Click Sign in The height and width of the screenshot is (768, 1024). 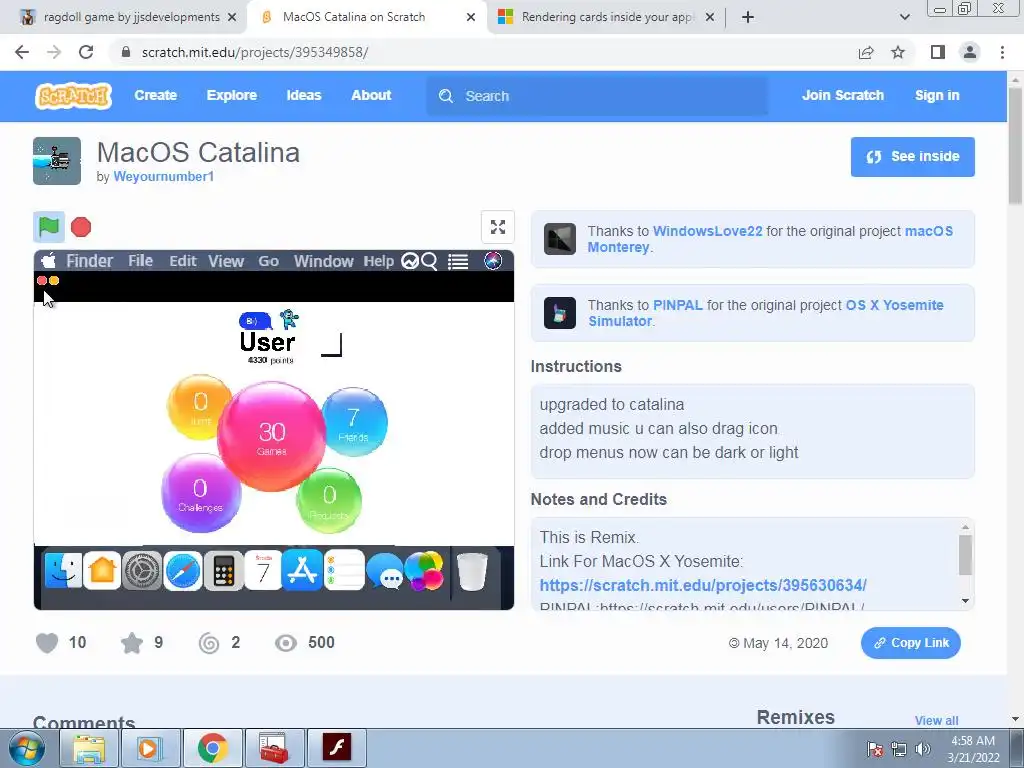coord(937,95)
